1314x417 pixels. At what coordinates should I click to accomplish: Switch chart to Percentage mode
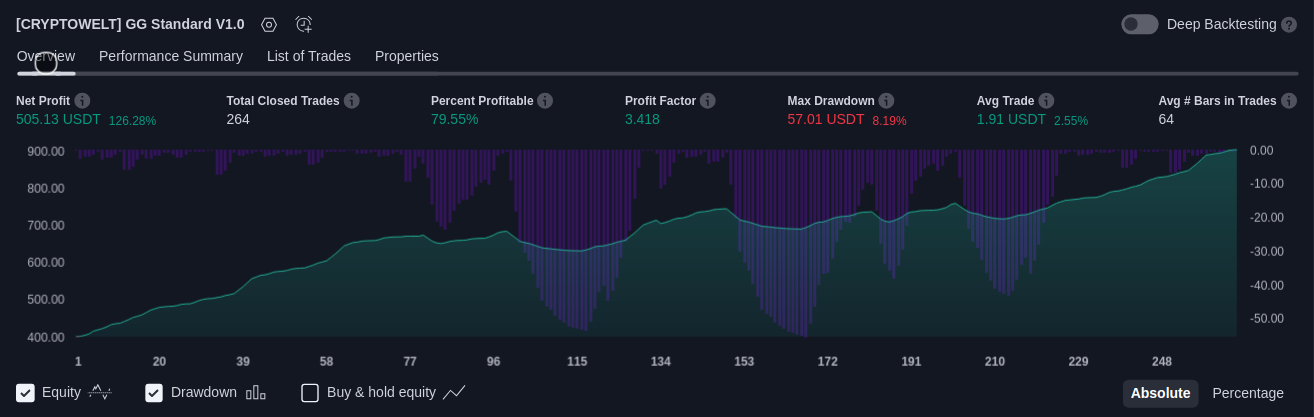click(1248, 393)
